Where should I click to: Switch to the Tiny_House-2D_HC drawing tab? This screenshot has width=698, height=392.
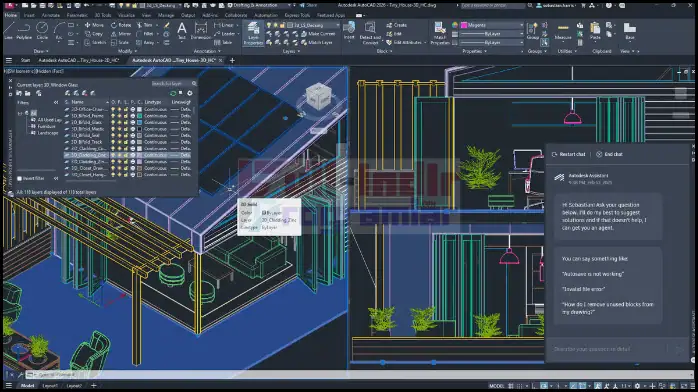pyautogui.click(x=79, y=60)
